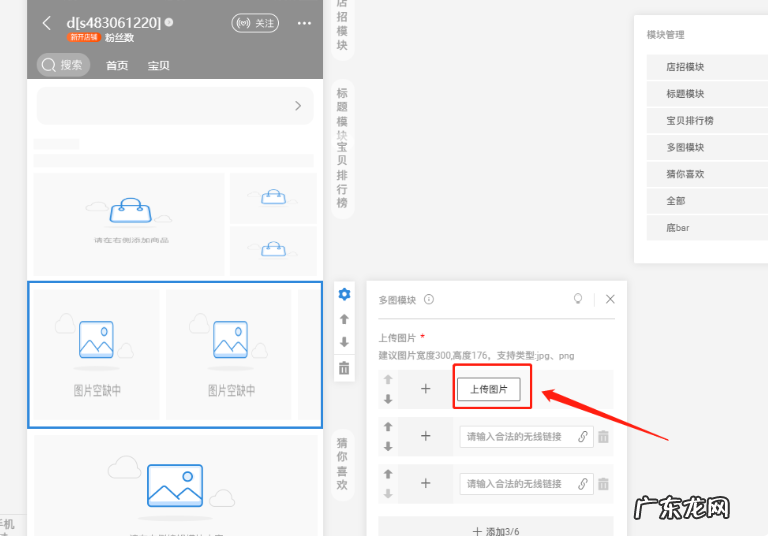Select first 图片空缺中 image placeholder
The width and height of the screenshot is (768, 537).
(x=96, y=354)
